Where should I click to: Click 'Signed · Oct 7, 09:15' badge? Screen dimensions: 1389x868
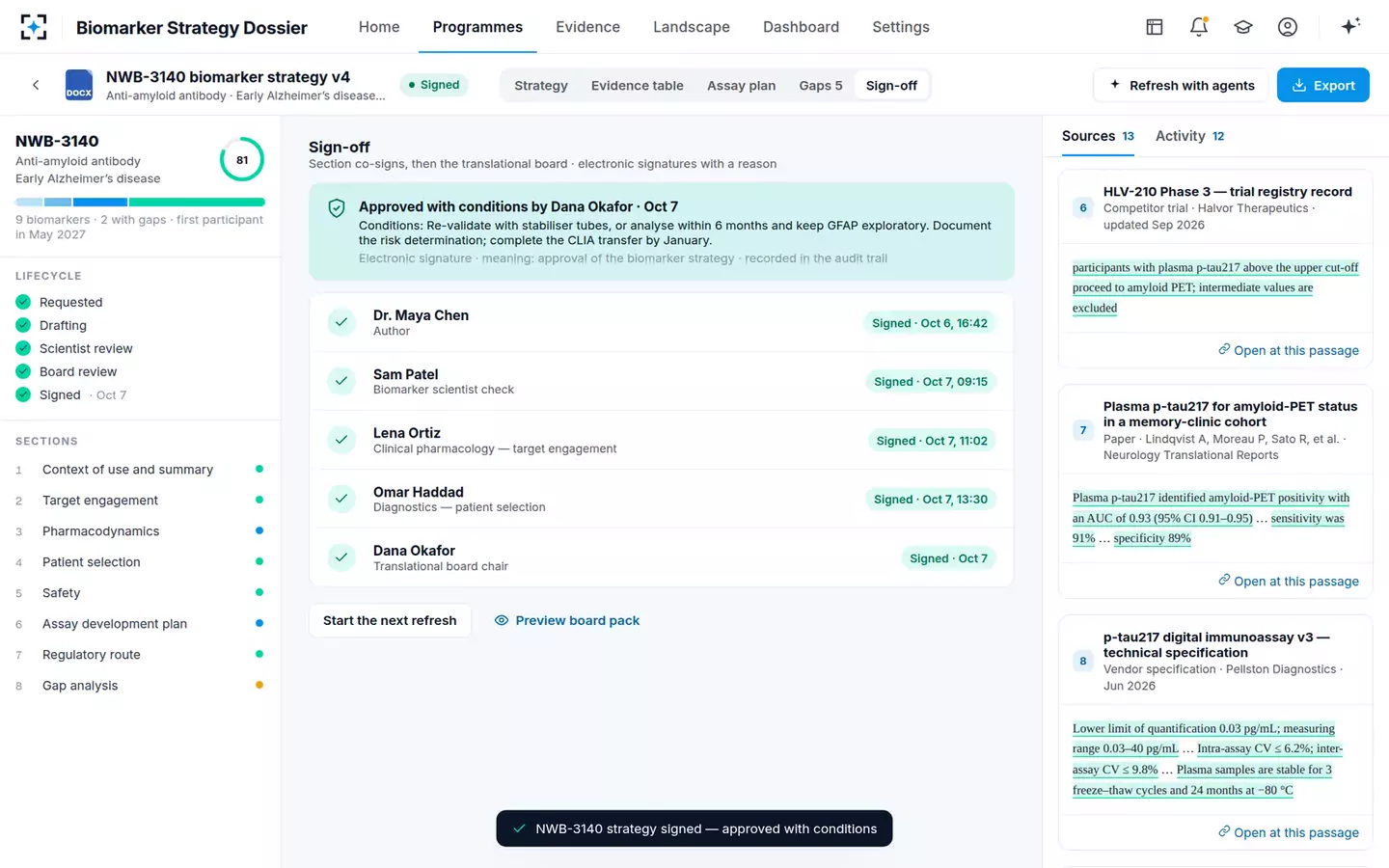coord(931,382)
